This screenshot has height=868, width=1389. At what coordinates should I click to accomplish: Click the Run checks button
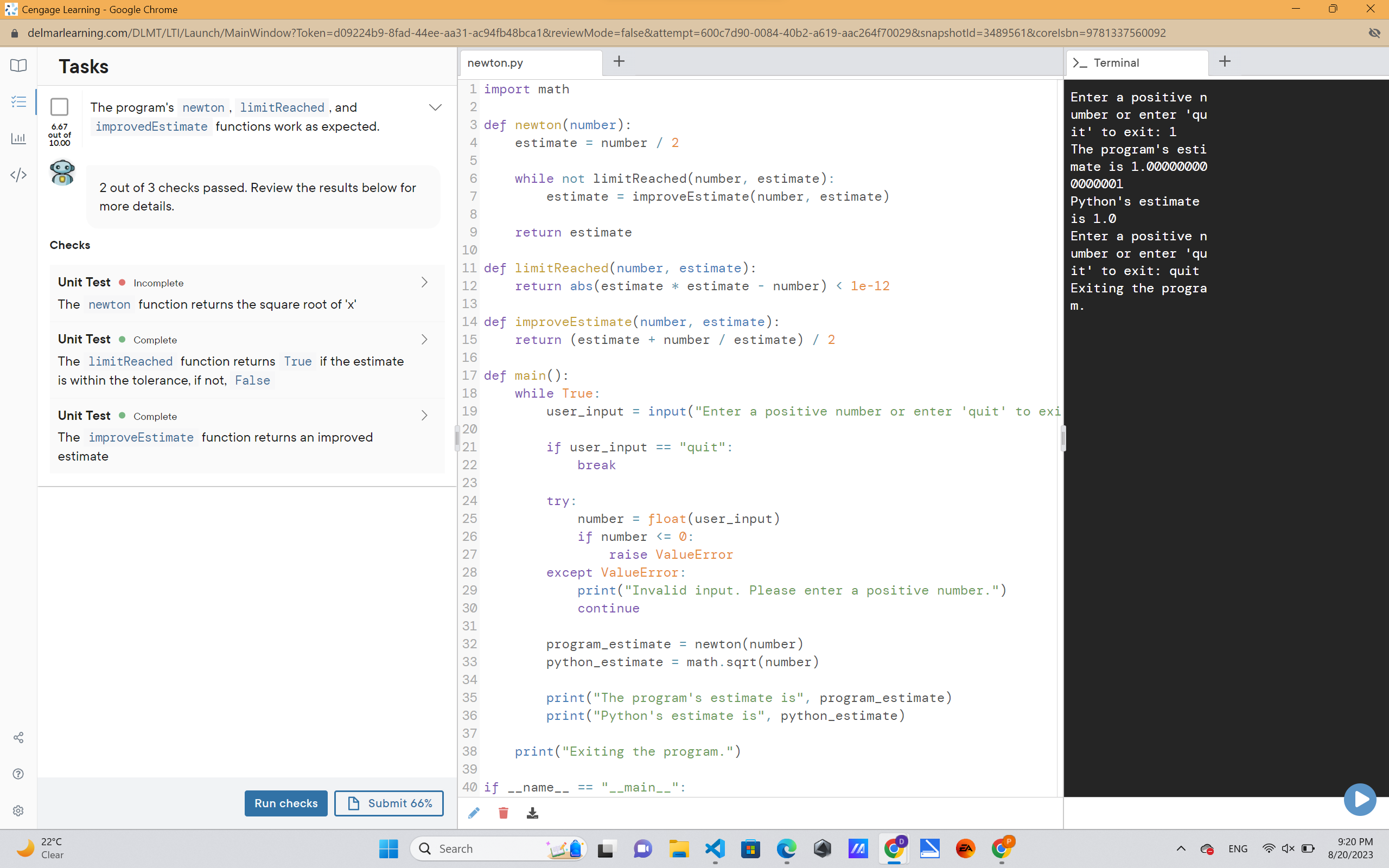coord(285,803)
